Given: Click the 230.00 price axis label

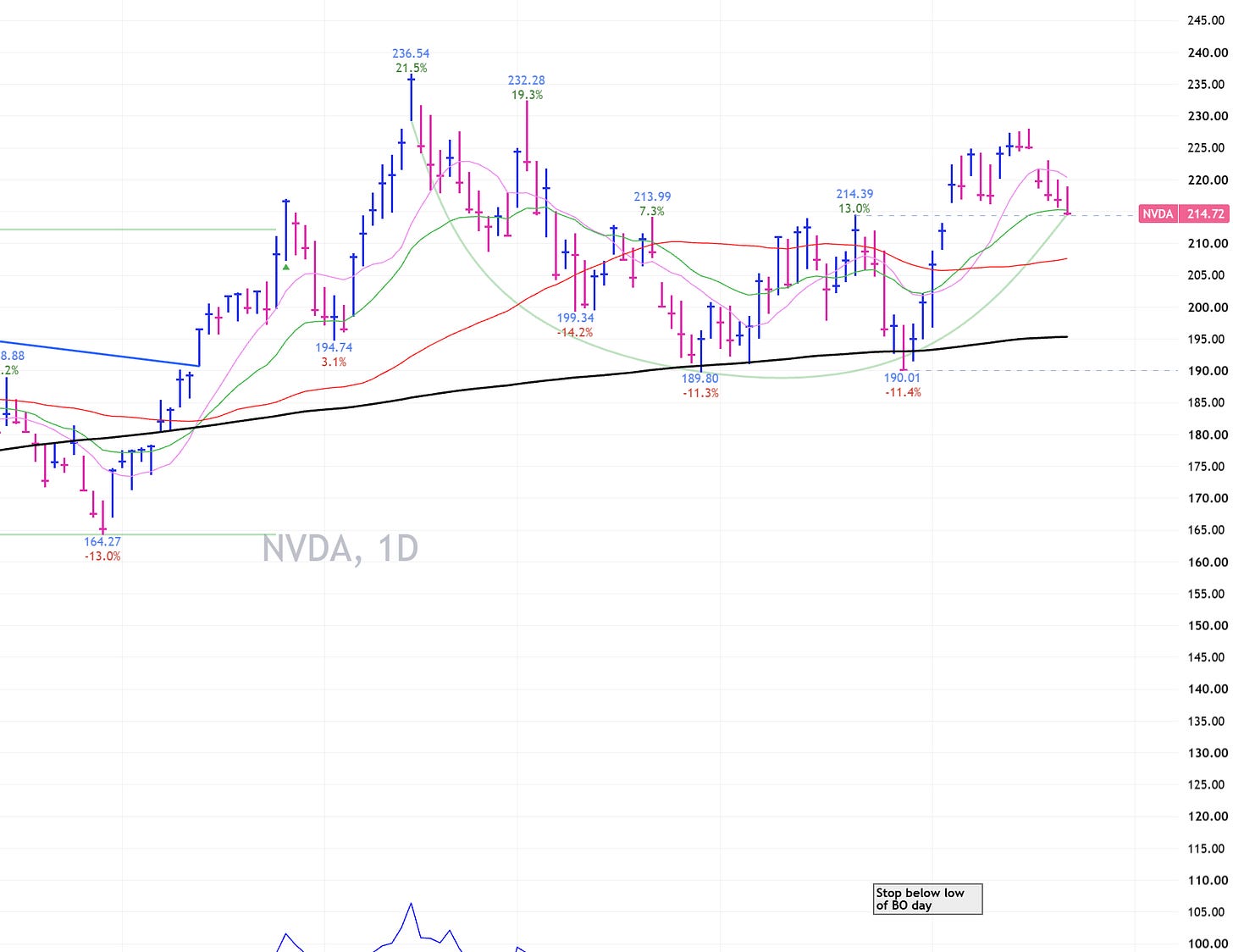Looking at the screenshot, I should 1207,116.
